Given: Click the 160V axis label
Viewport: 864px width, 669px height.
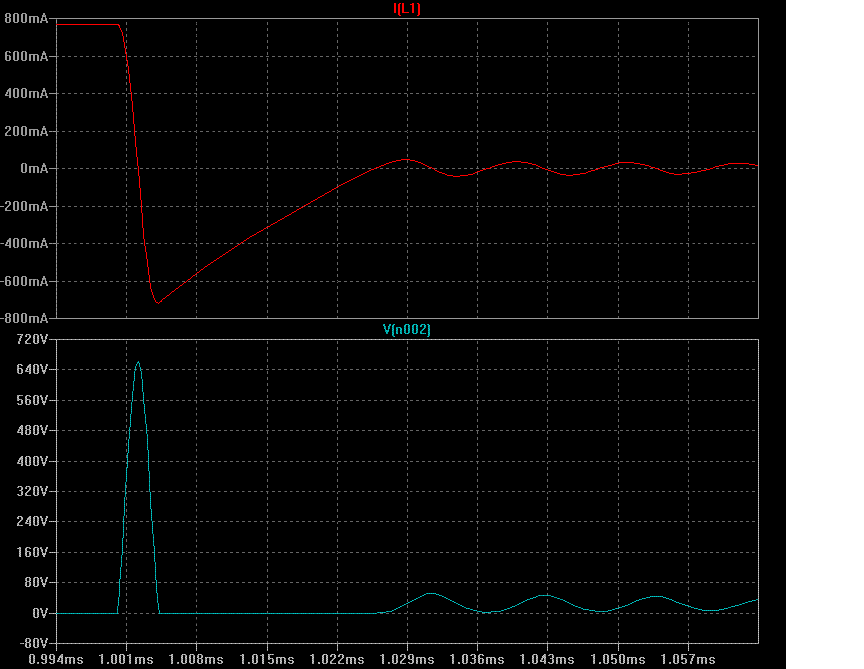Looking at the screenshot, I should point(33,552).
